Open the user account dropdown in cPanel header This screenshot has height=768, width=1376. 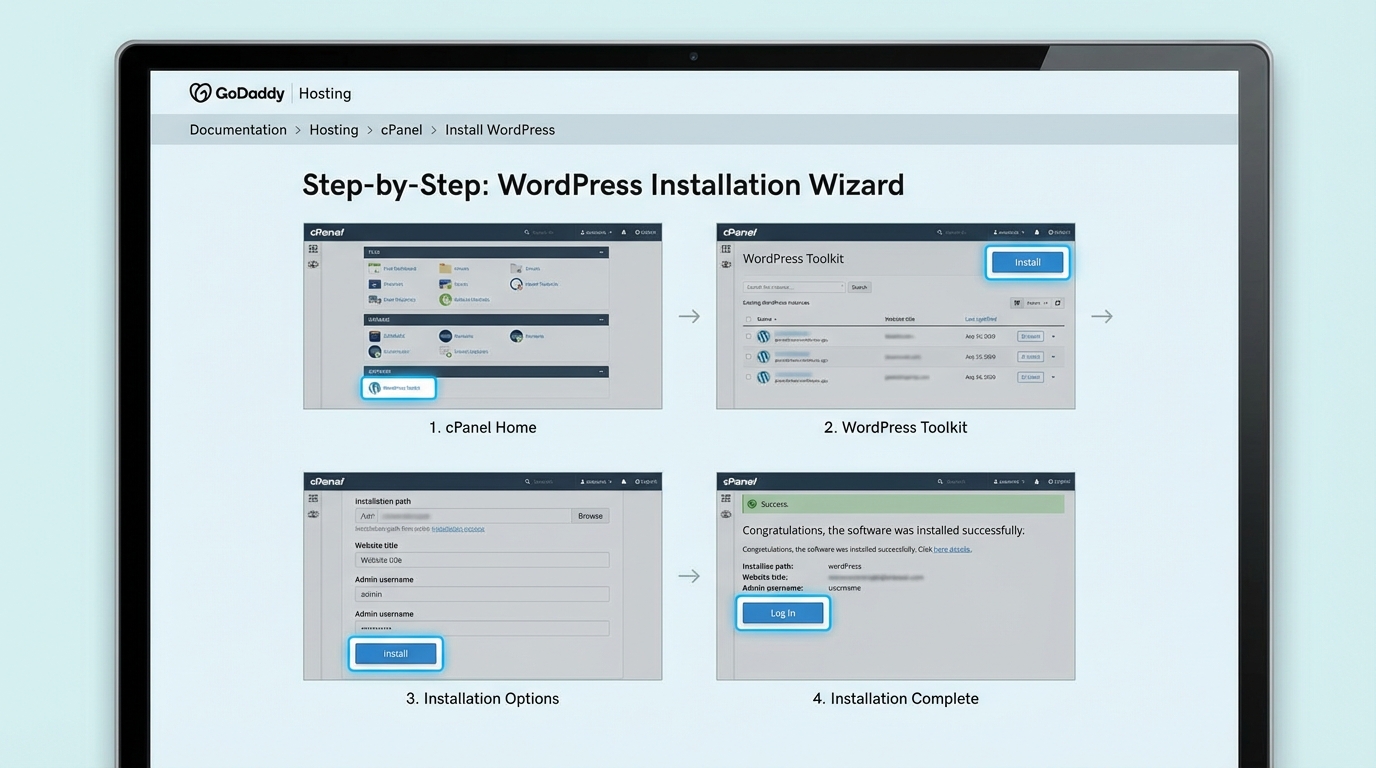(595, 232)
